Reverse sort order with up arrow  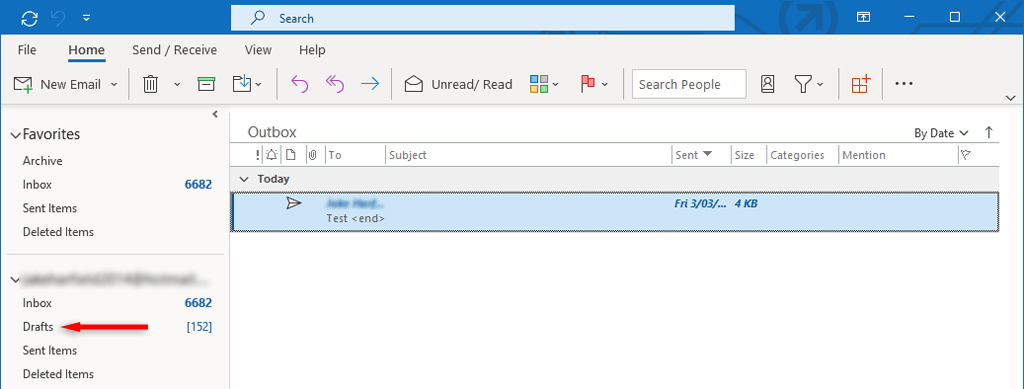989,132
